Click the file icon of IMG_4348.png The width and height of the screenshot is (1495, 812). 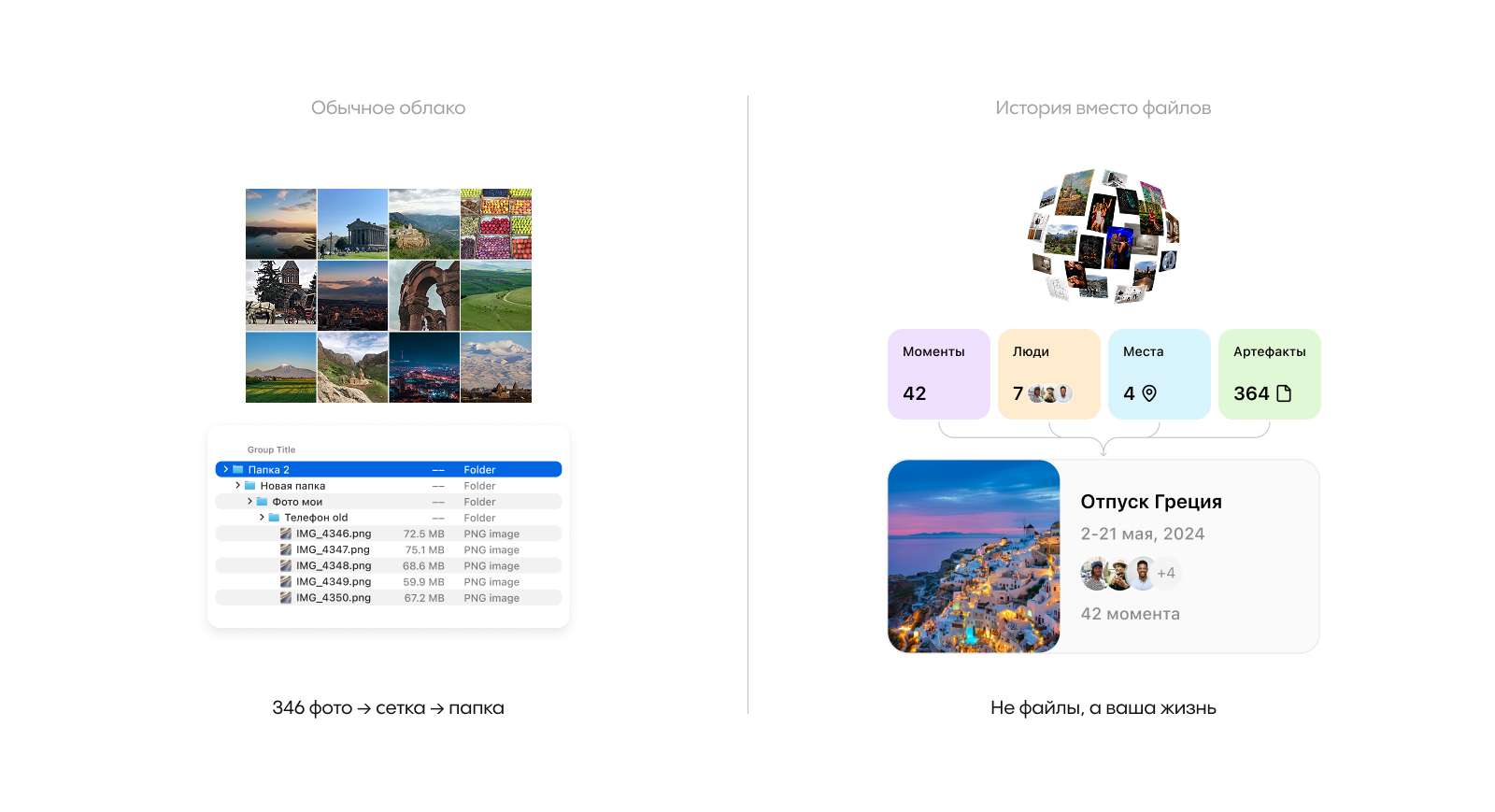coord(286,565)
